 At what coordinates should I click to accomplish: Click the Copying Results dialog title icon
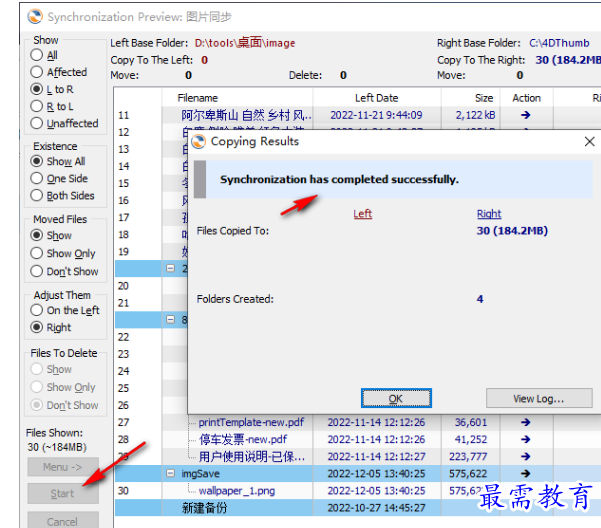(198, 142)
